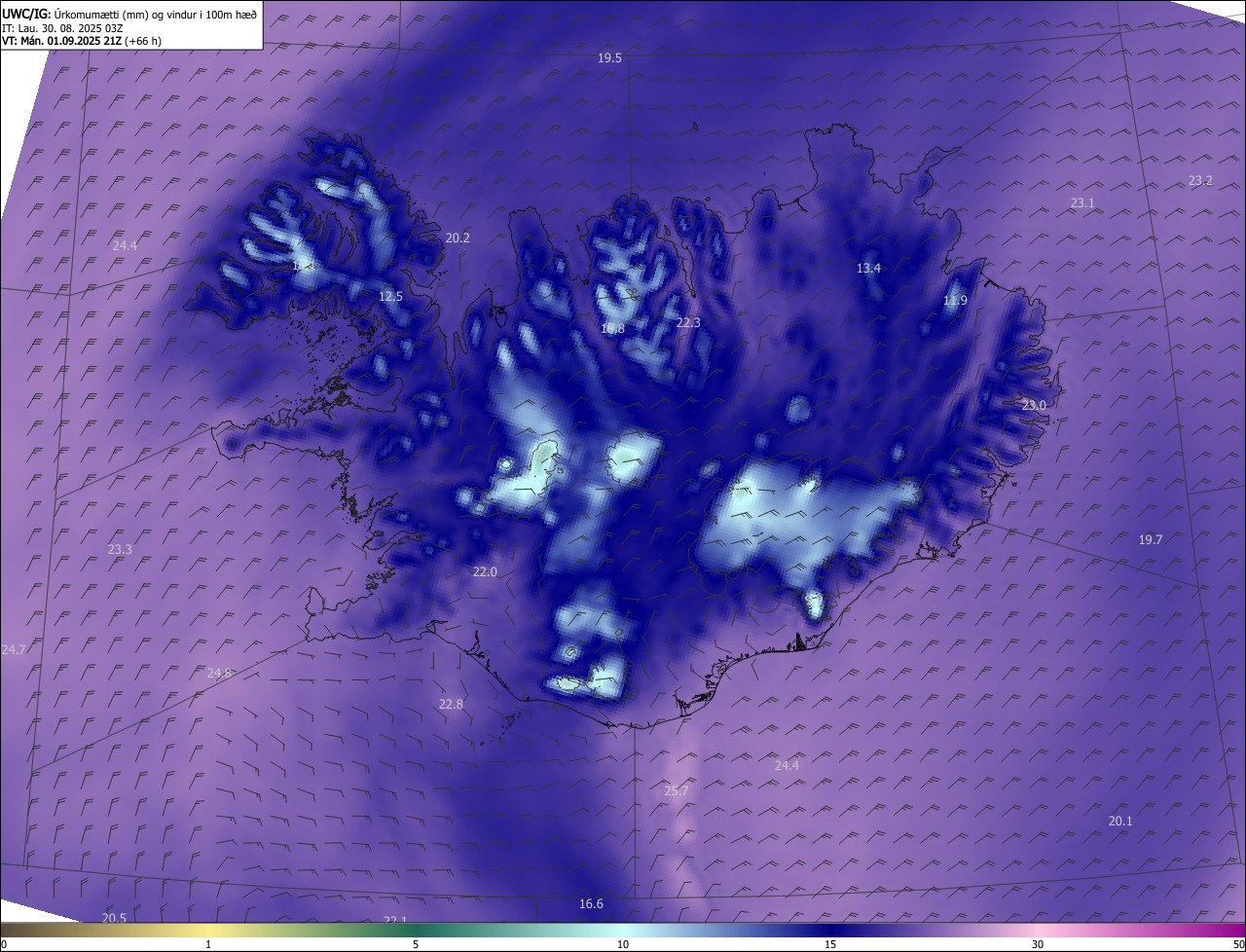Click the 16.8 wind value label
This screenshot has width=1246, height=952.
point(612,329)
